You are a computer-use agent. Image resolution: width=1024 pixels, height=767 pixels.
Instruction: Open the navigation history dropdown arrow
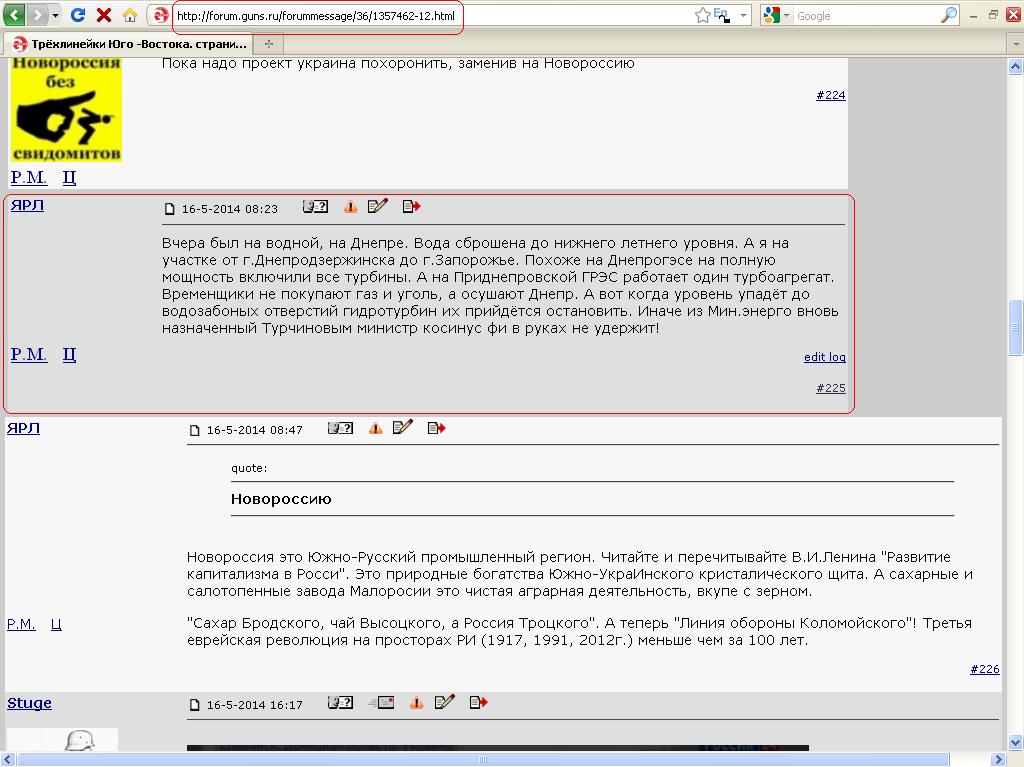(x=55, y=16)
